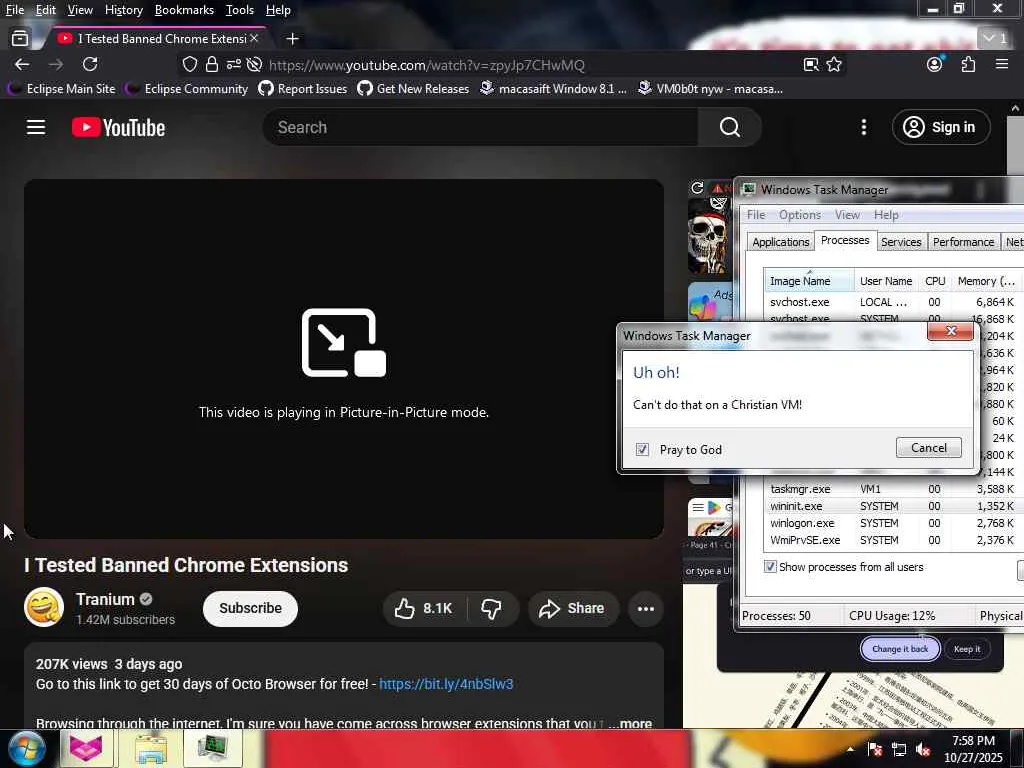Click Cancel in the Uh oh dialog
Viewport: 1024px width, 768px height.
pyautogui.click(x=929, y=447)
